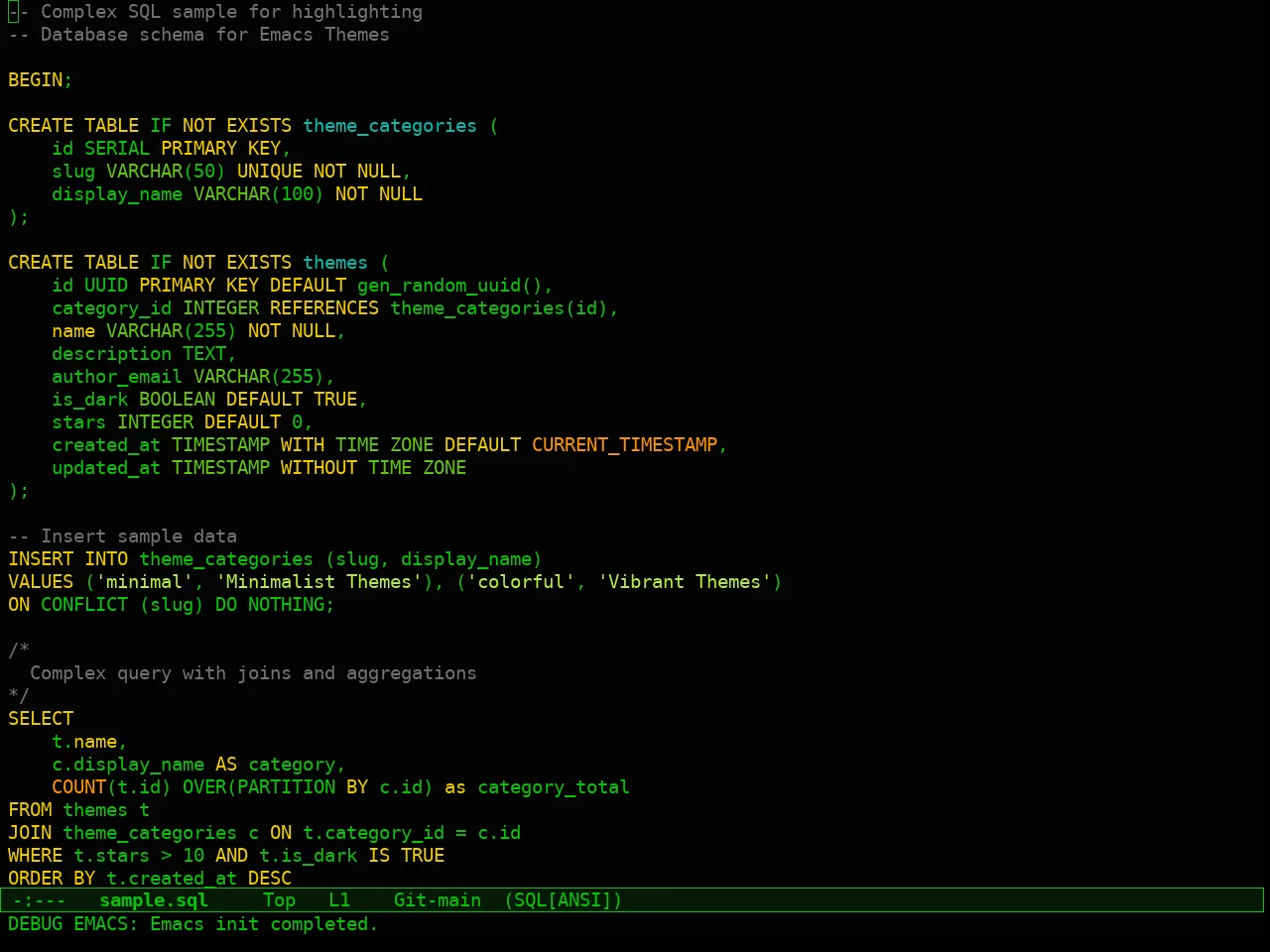1270x952 pixels.
Task: Click the DEBUG EMACS echo area message
Action: tap(192, 924)
